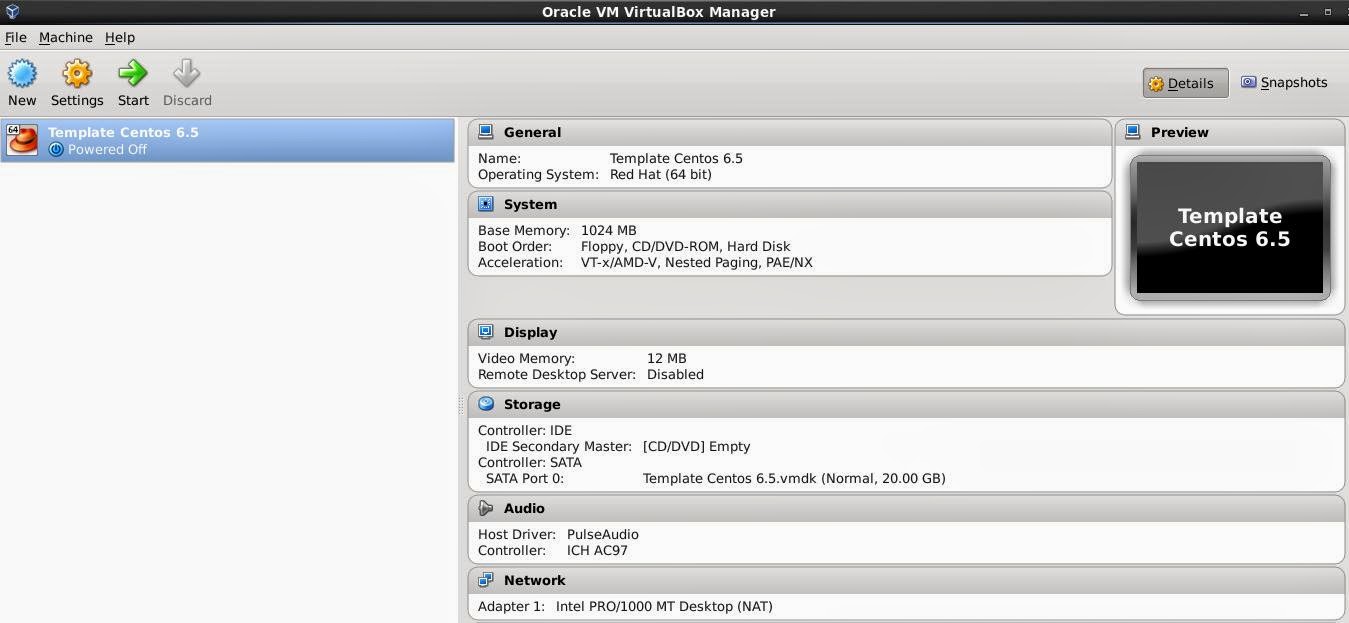Switch to the Details view

pyautogui.click(x=1185, y=83)
